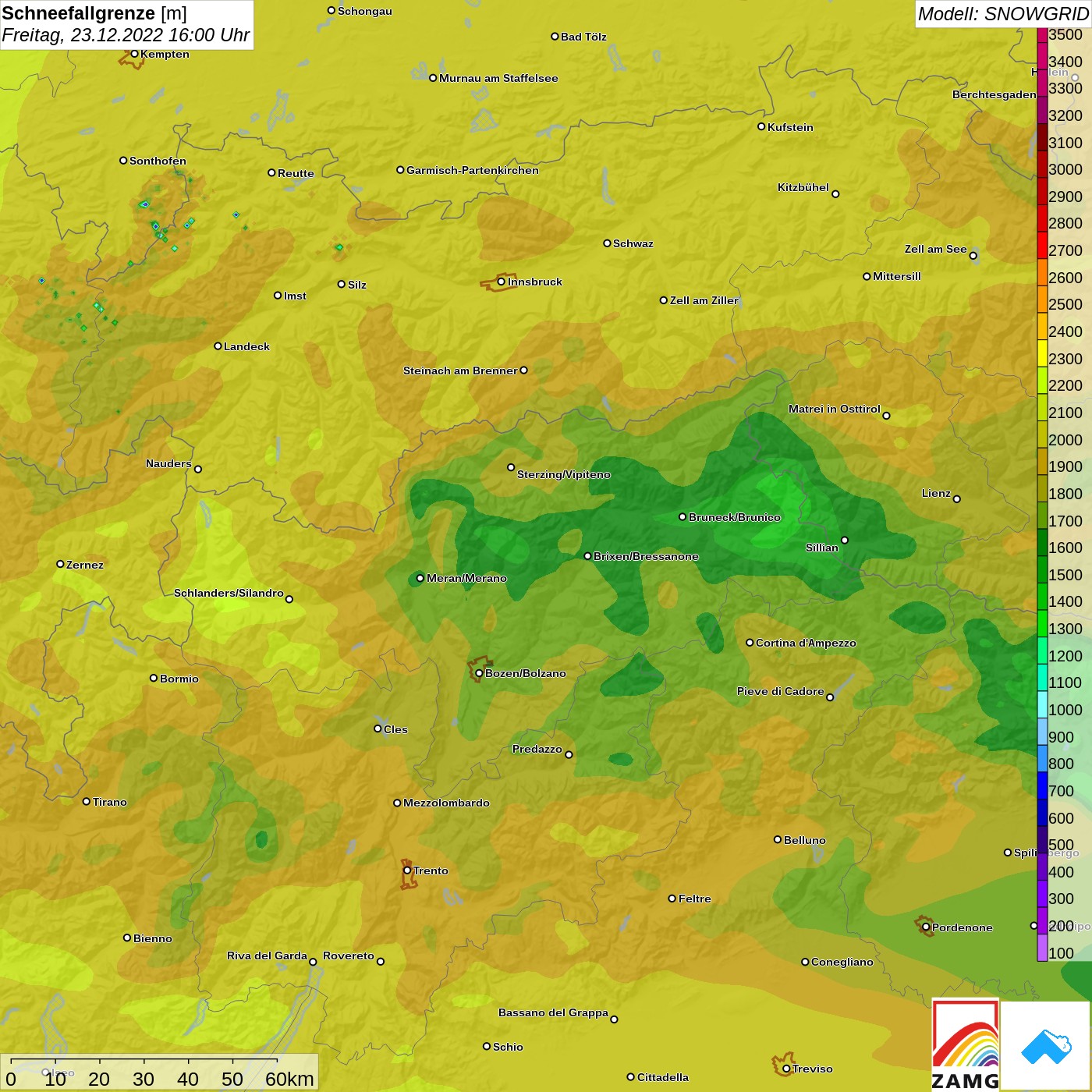Click the Bad Tölz location dot
This screenshot has height=1092, width=1092.
tap(555, 37)
